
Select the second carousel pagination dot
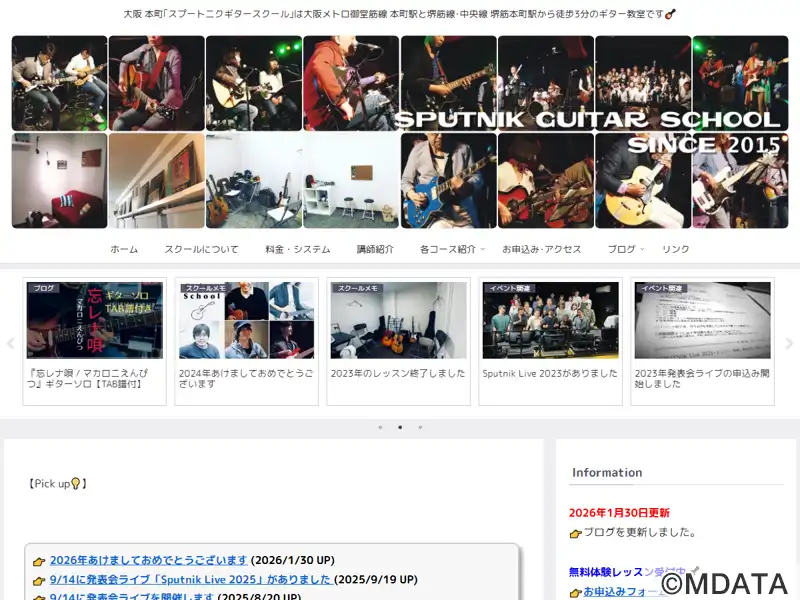coord(400,427)
